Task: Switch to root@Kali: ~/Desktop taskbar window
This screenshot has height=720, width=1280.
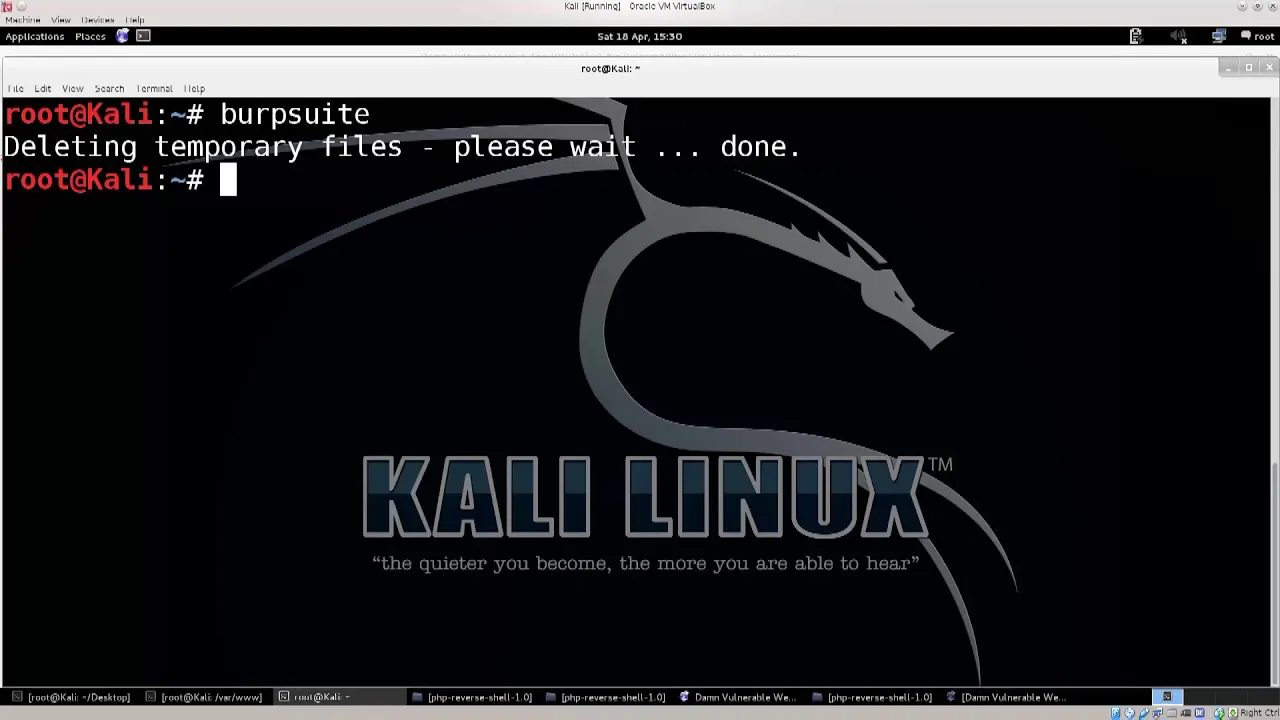Action: click(71, 697)
